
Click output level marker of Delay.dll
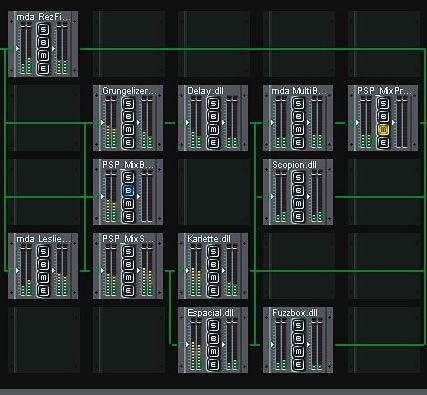click(x=224, y=123)
